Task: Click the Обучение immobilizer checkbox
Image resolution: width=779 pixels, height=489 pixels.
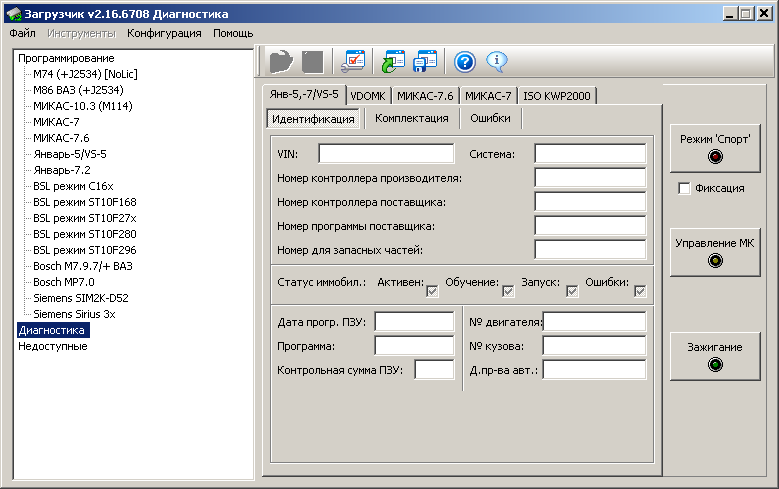Action: pyautogui.click(x=508, y=291)
